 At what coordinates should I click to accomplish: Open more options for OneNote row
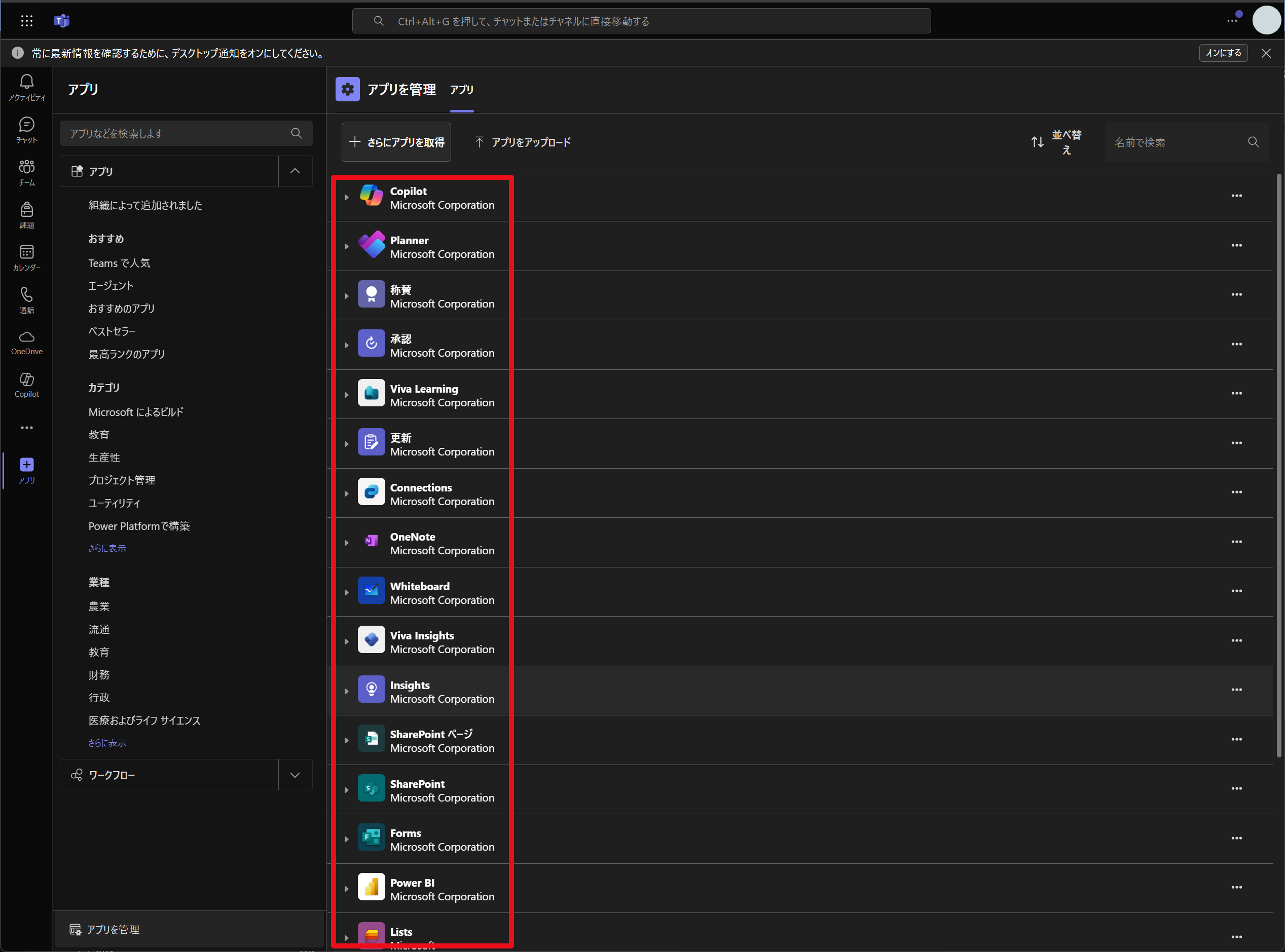pyautogui.click(x=1236, y=542)
